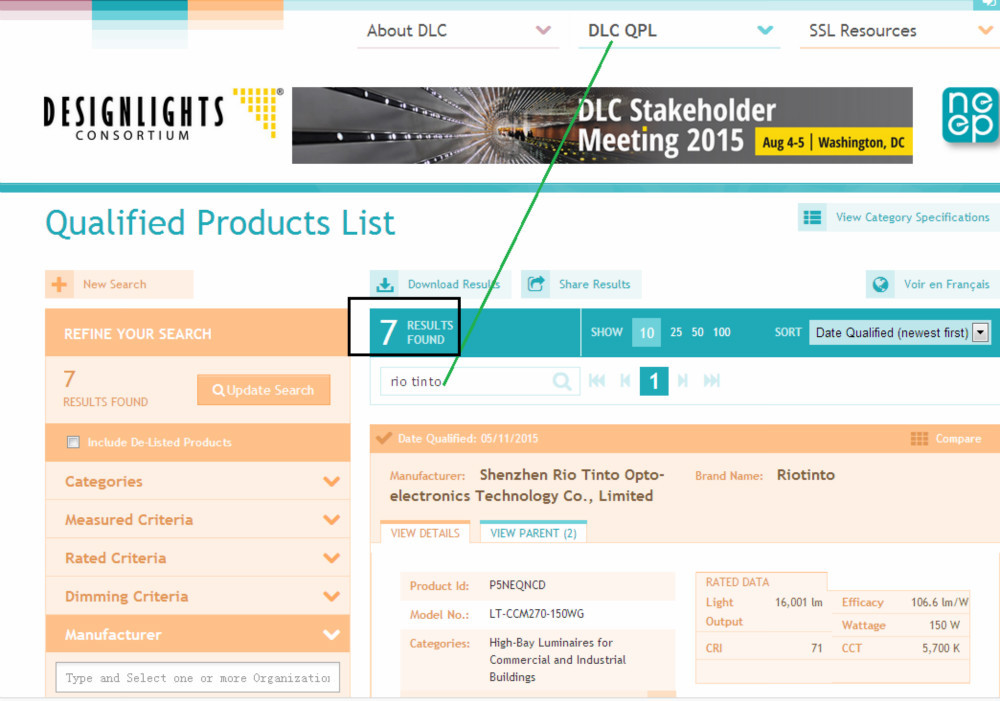Viewport: 1000px width, 701px height.
Task: Open the About DLC dropdown menu
Action: point(458,31)
